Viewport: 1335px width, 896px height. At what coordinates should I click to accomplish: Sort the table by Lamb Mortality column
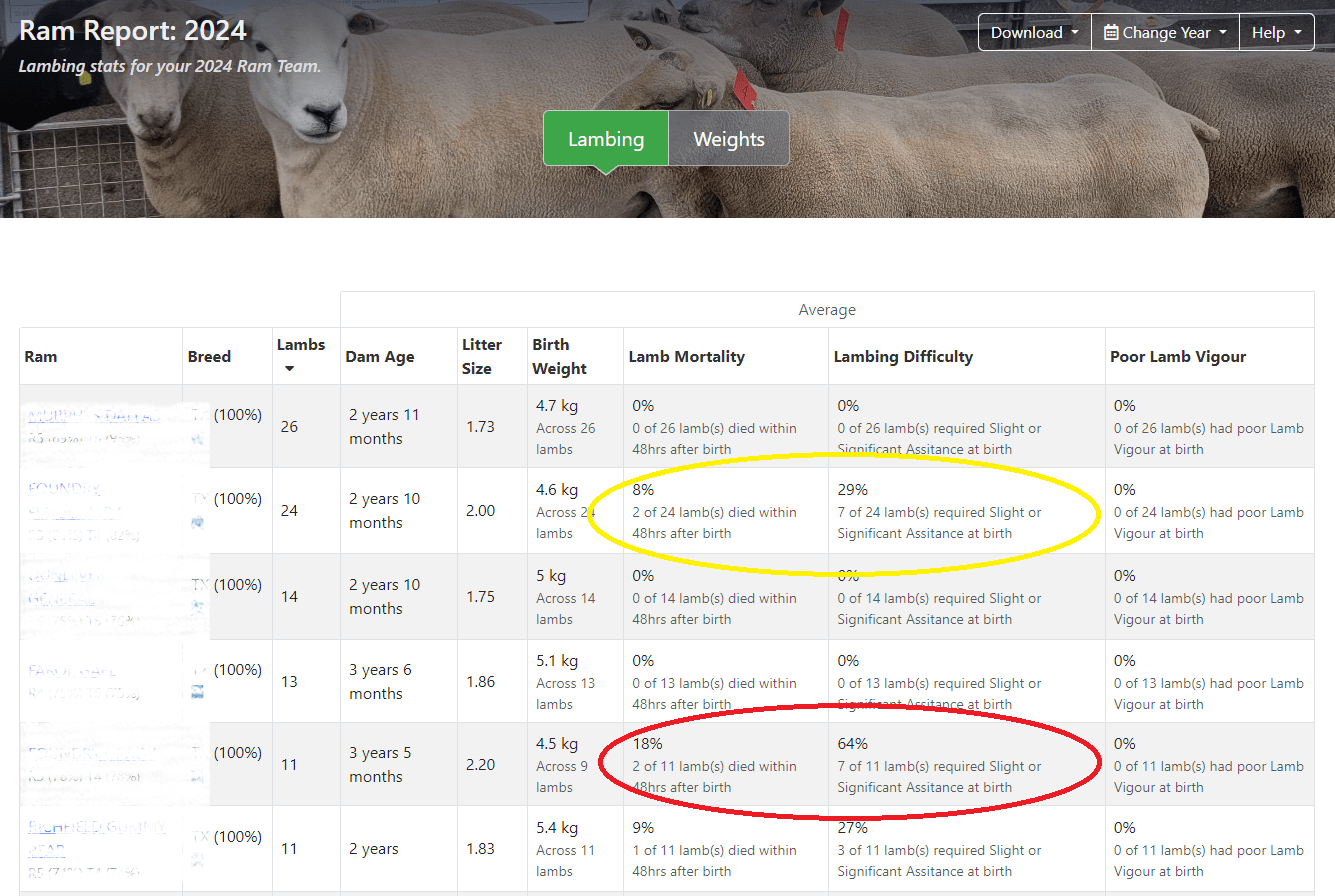[686, 356]
